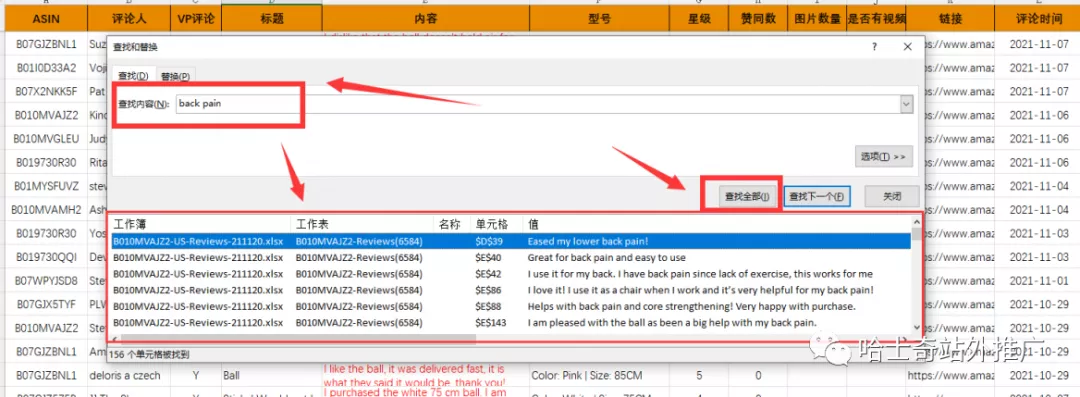Select the result "Great for back pain and easy to use"
Image resolution: width=1080 pixels, height=397 pixels.
[606, 258]
